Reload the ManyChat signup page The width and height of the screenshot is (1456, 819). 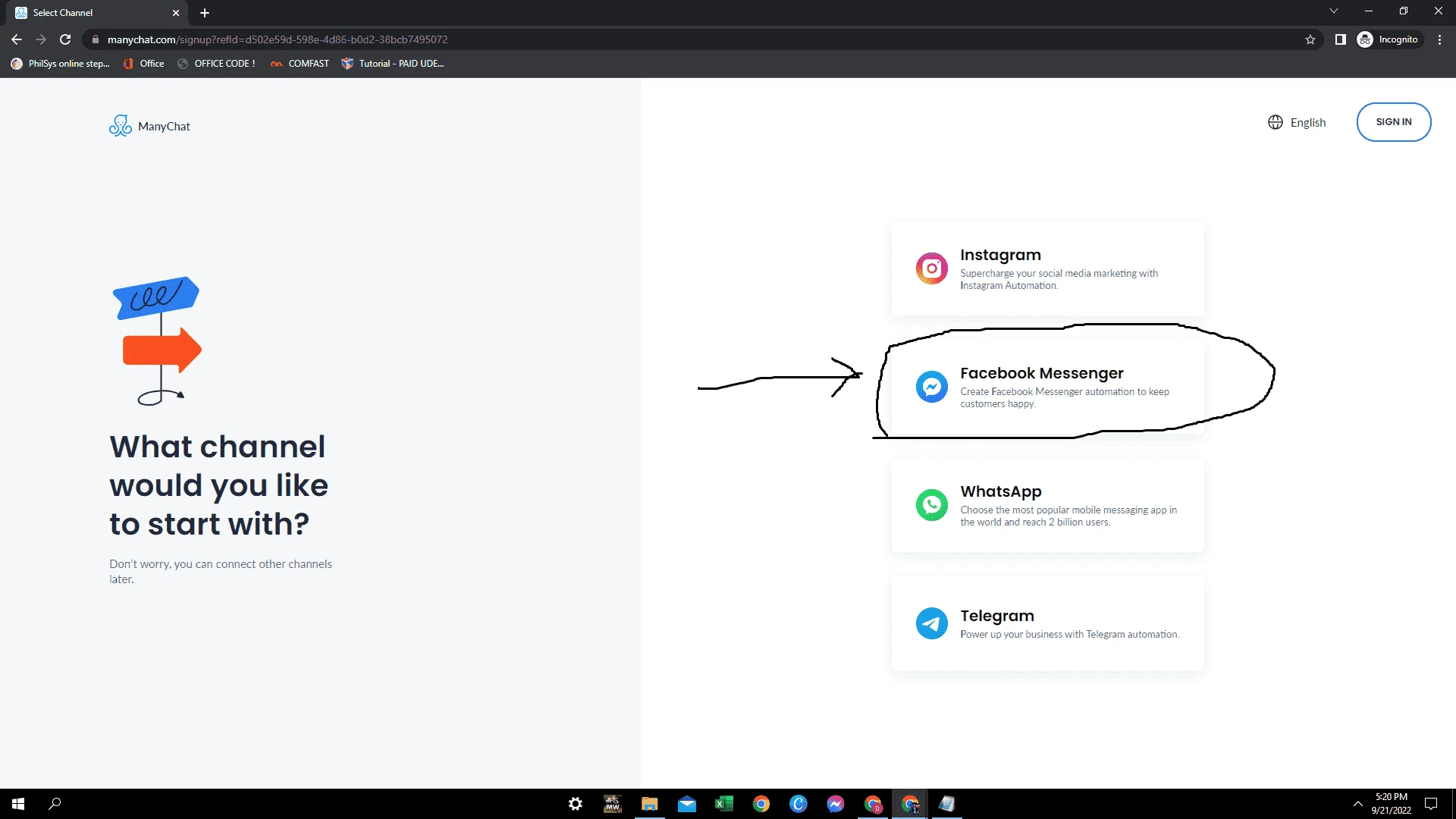(65, 39)
